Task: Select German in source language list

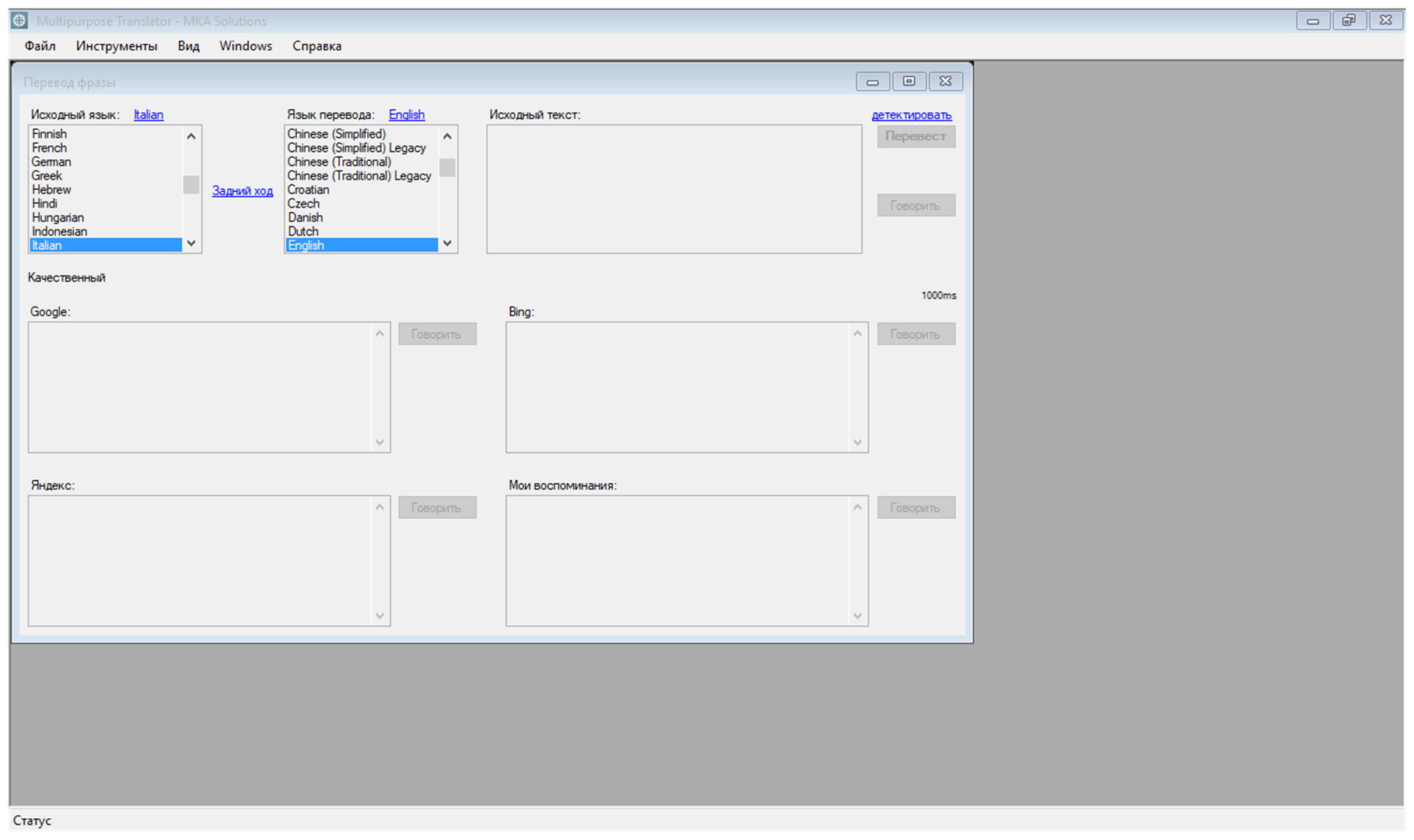Action: pyautogui.click(x=106, y=162)
